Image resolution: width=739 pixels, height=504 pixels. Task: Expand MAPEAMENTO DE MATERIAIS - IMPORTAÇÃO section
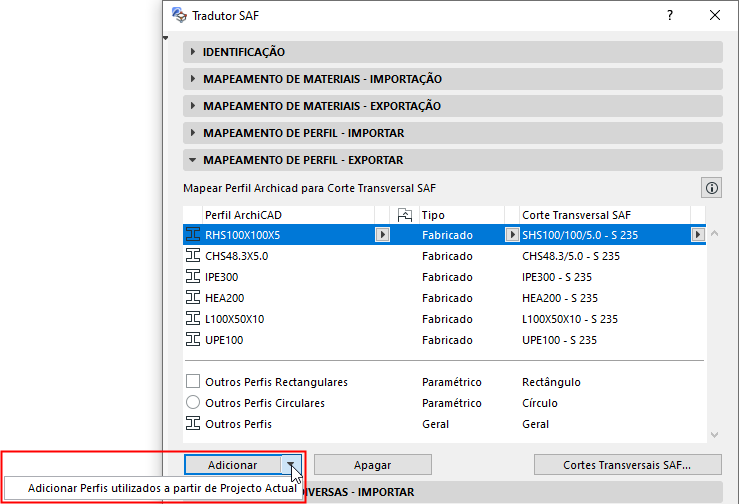193,79
